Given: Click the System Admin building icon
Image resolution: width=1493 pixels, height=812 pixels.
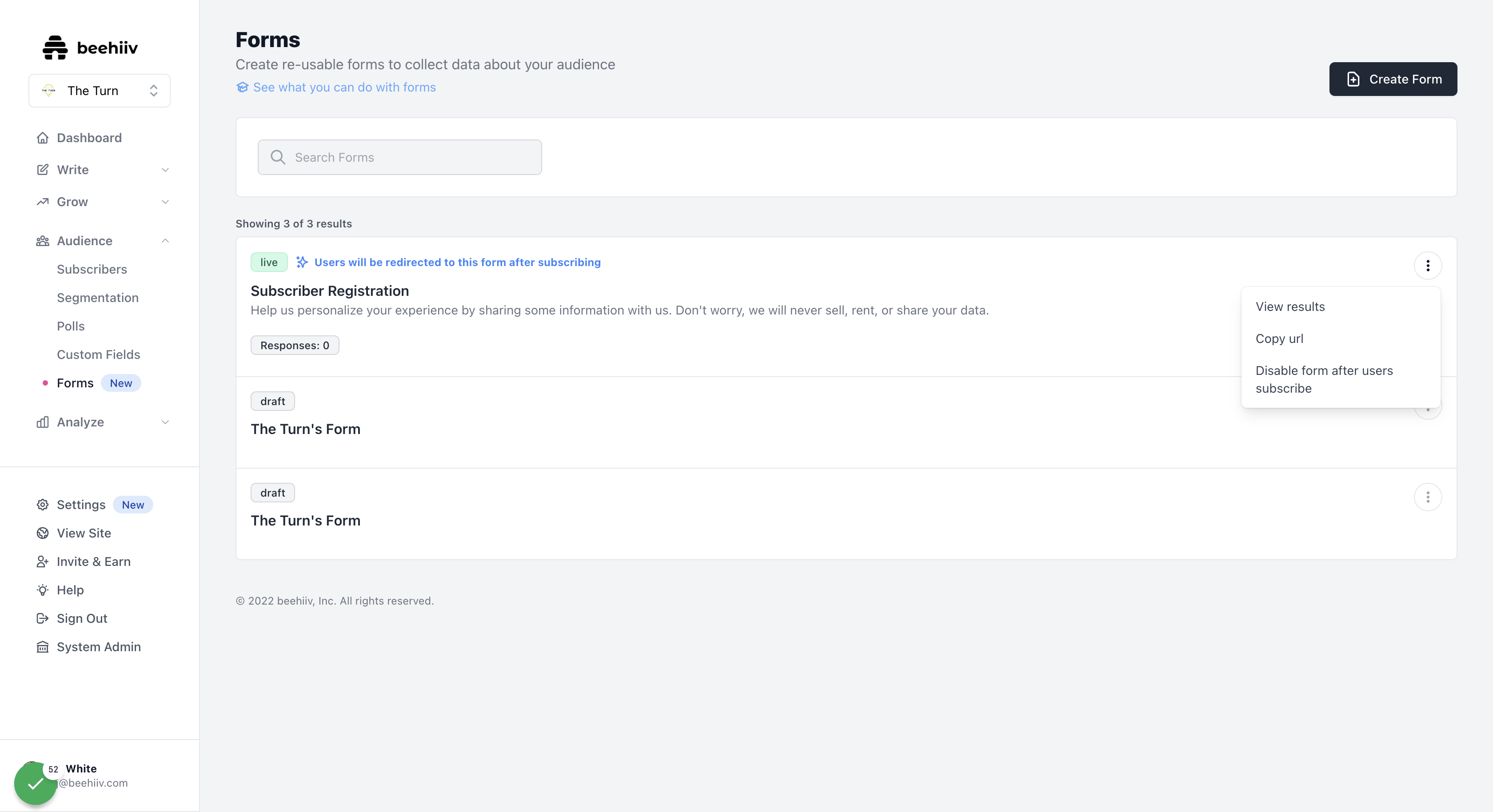Looking at the screenshot, I should pos(42,647).
